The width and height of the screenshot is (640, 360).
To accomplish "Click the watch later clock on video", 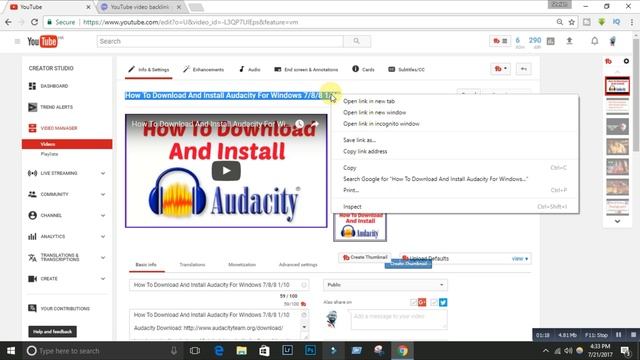I will pos(300,123).
